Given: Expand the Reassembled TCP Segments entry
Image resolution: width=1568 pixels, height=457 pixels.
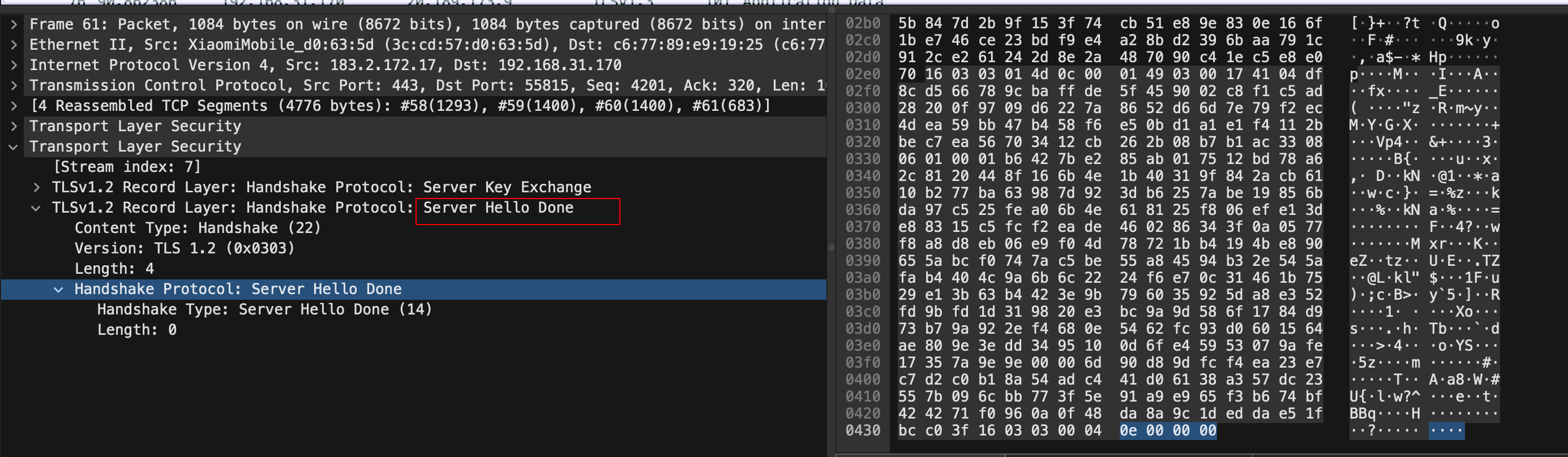Looking at the screenshot, I should 14,106.
